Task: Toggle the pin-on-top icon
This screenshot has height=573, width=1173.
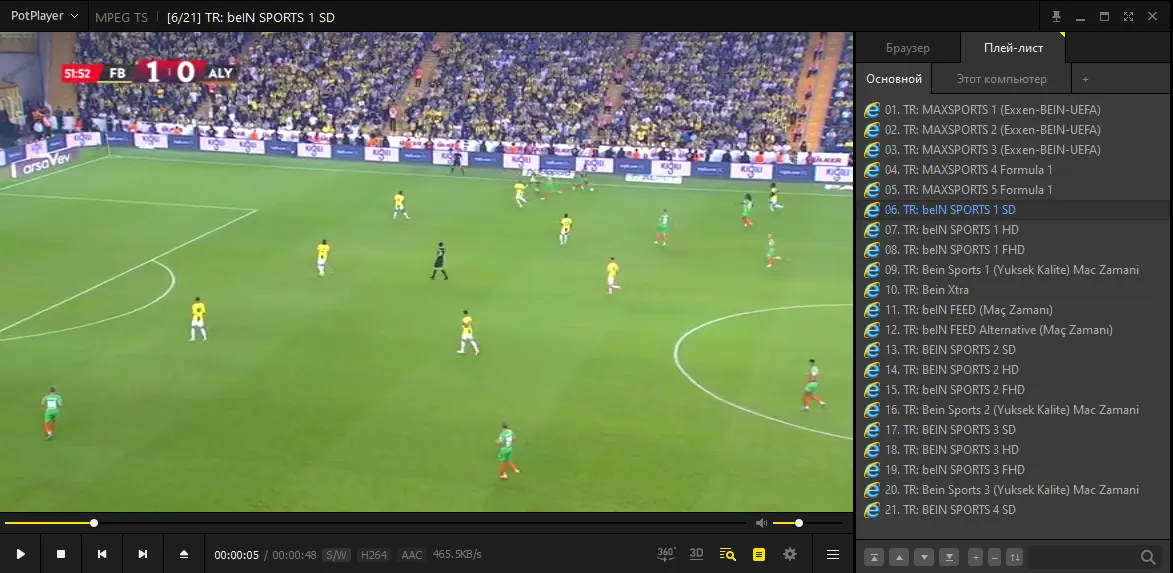Action: pos(1056,16)
